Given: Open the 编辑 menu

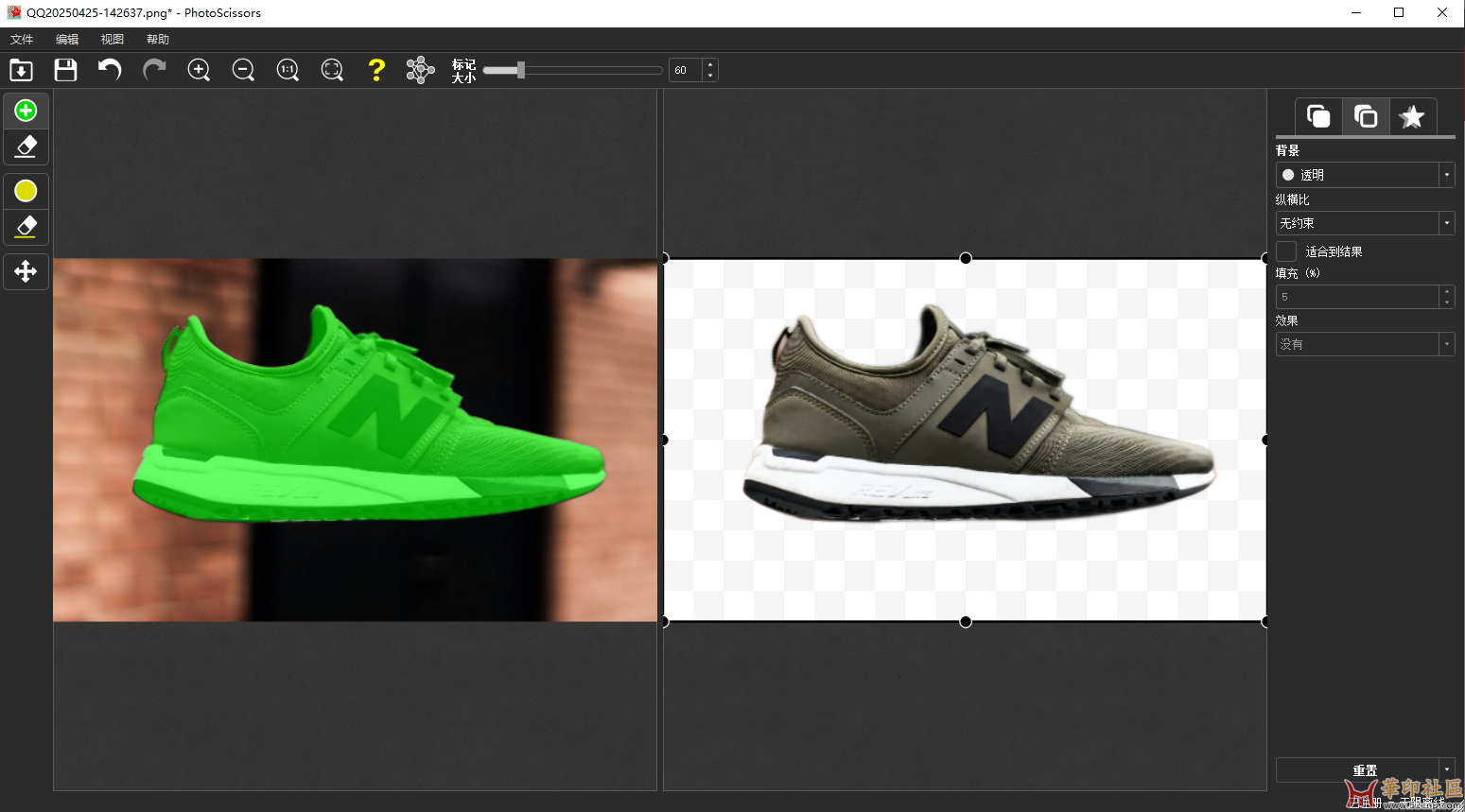Looking at the screenshot, I should pos(67,40).
